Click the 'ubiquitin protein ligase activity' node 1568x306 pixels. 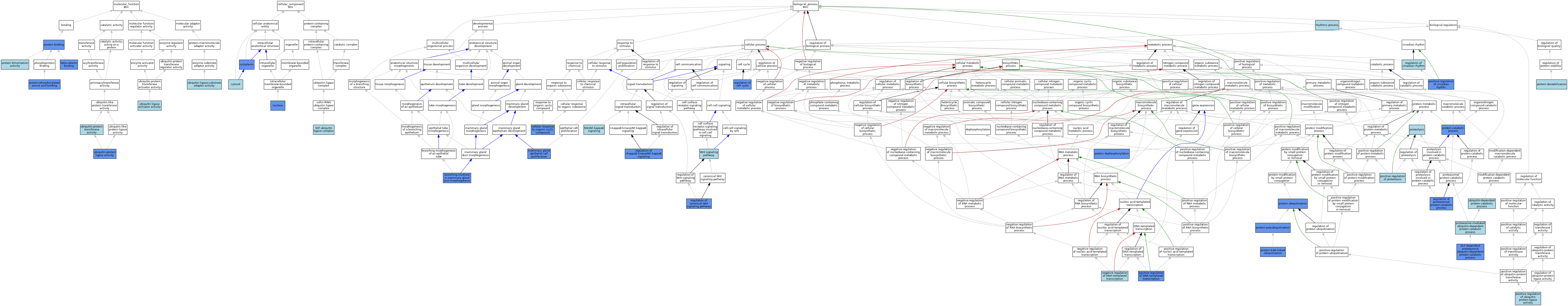[x=105, y=154]
